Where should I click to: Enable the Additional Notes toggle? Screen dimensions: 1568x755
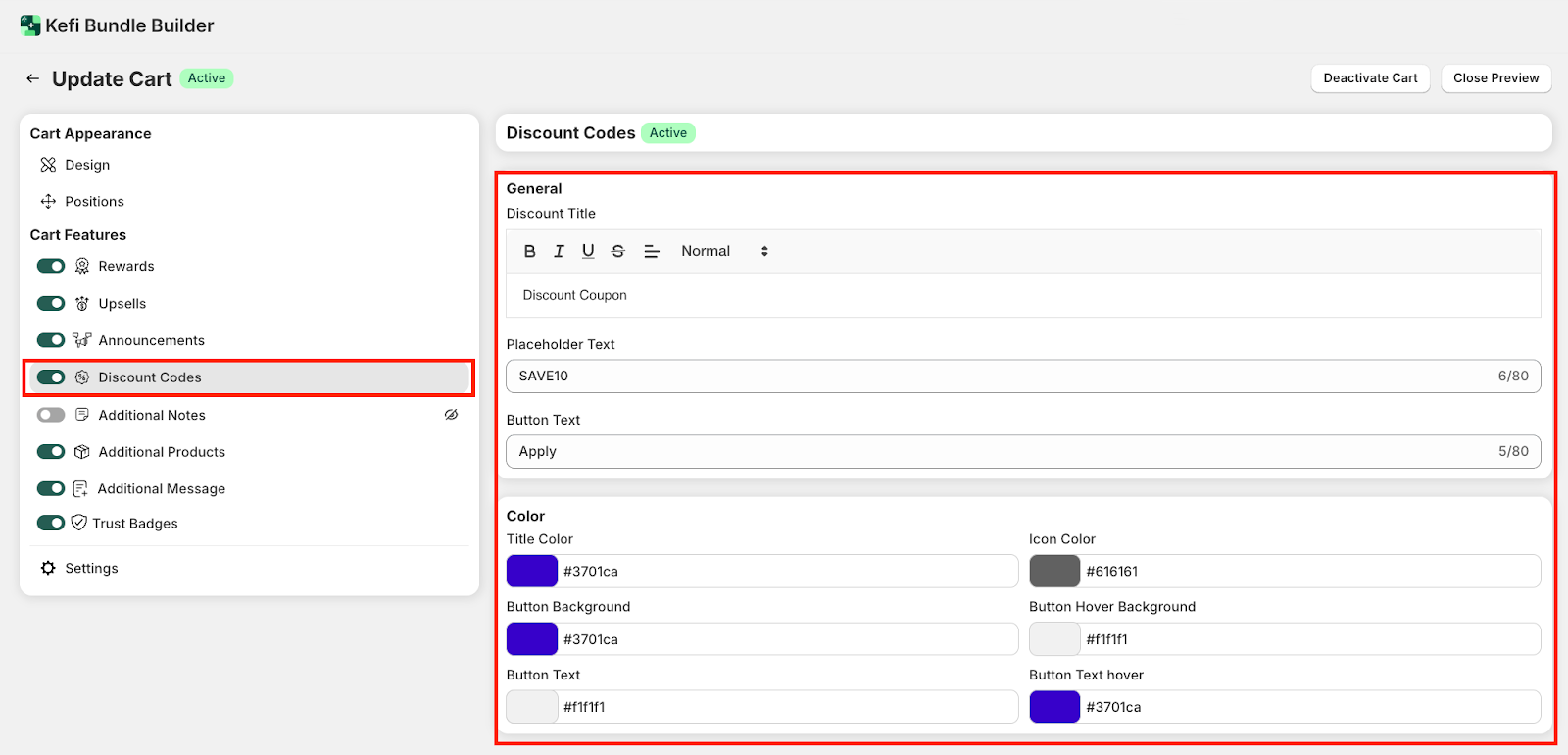51,415
